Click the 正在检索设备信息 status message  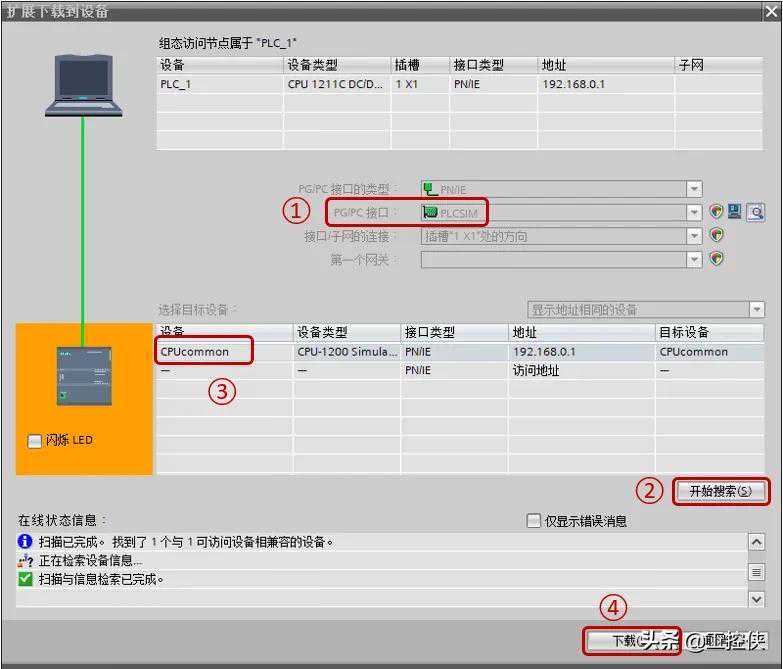(90, 561)
